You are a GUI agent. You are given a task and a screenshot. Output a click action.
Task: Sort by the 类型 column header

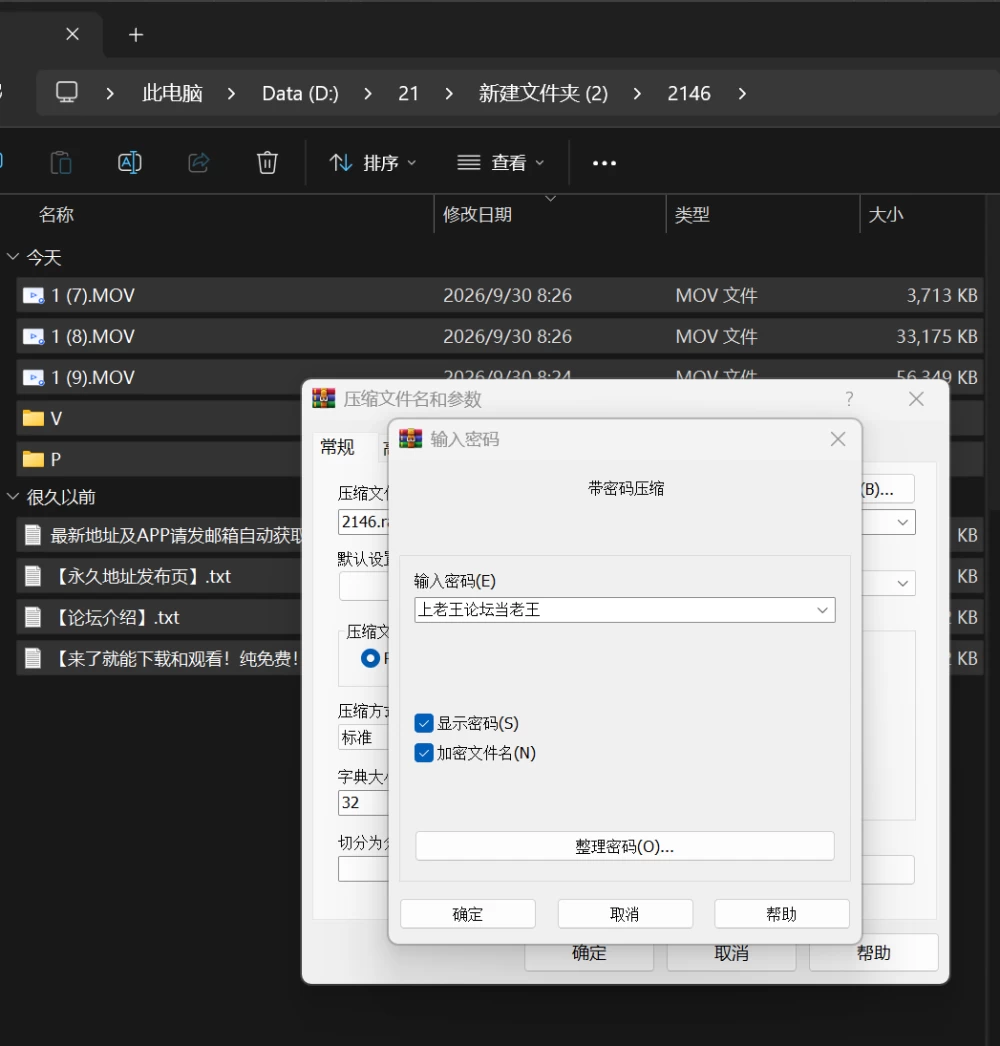point(692,215)
